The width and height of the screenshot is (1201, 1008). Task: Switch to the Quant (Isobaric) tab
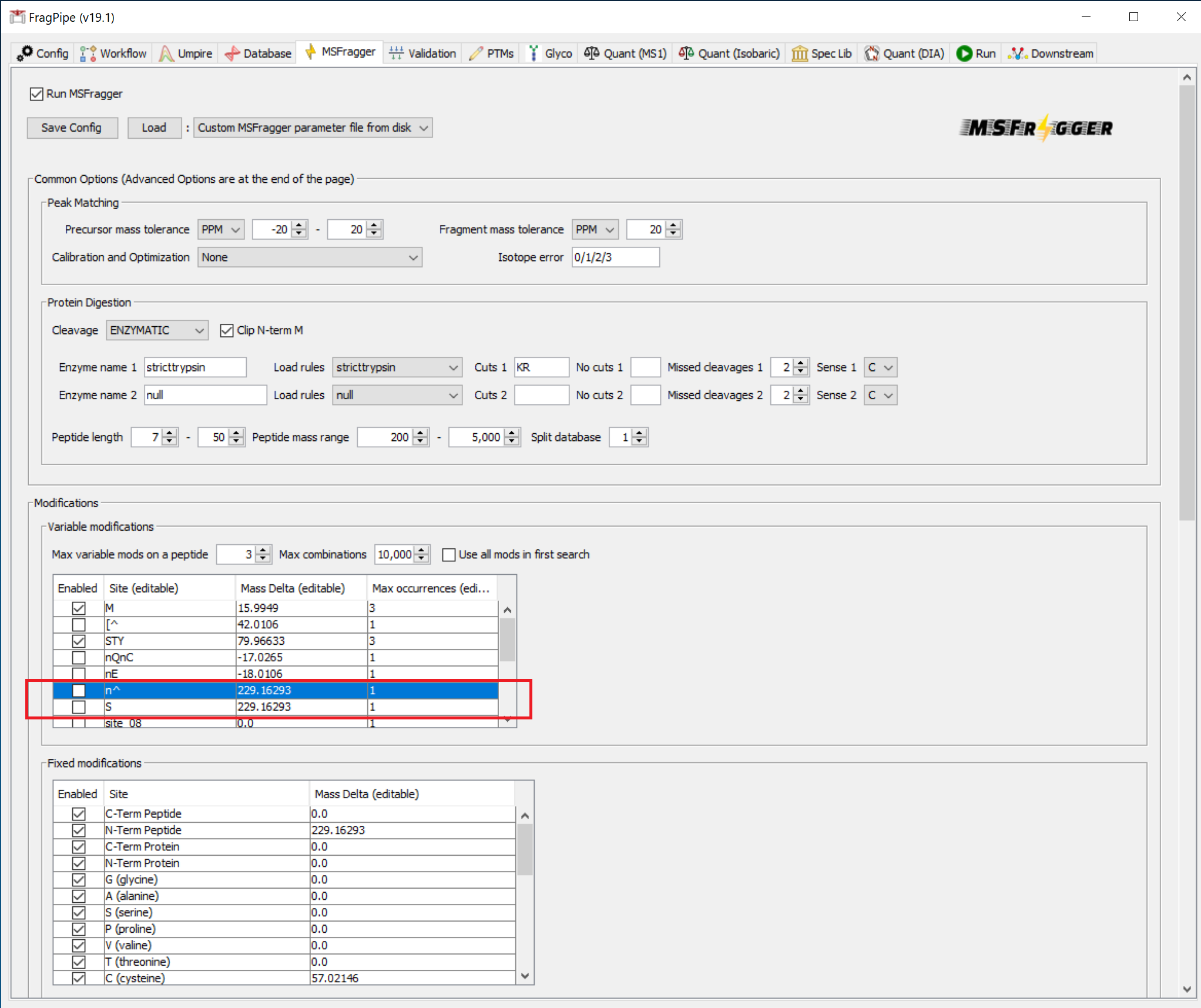[x=729, y=53]
